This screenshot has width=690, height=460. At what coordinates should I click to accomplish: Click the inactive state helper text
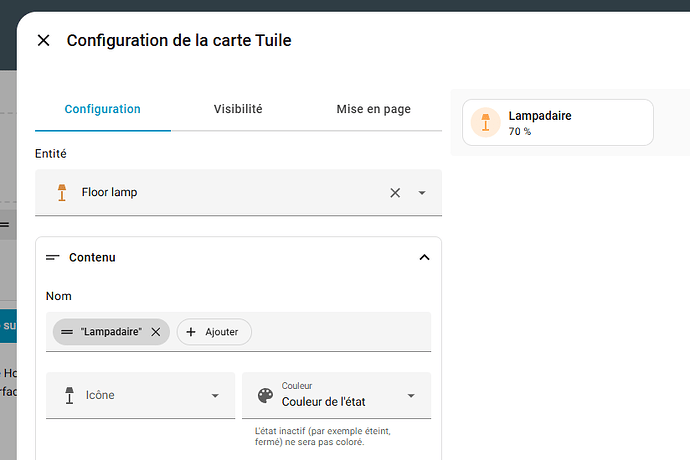(x=323, y=436)
